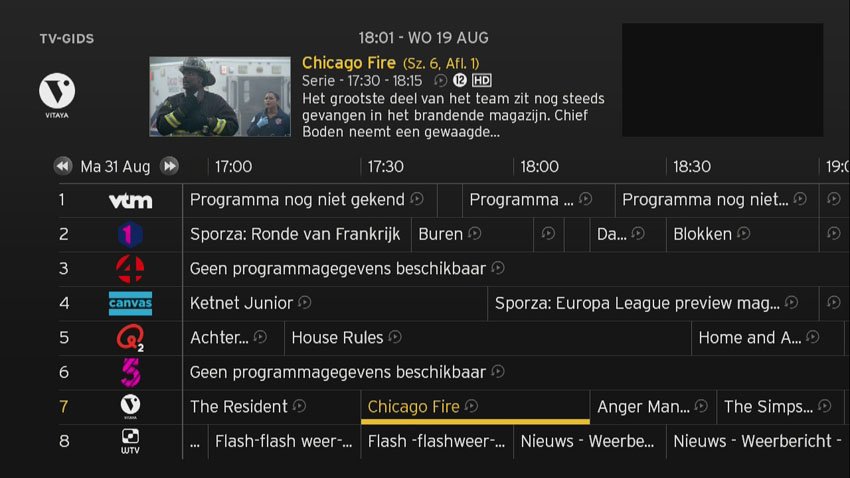
Task: Select the Canvas channel logo
Action: click(x=130, y=303)
